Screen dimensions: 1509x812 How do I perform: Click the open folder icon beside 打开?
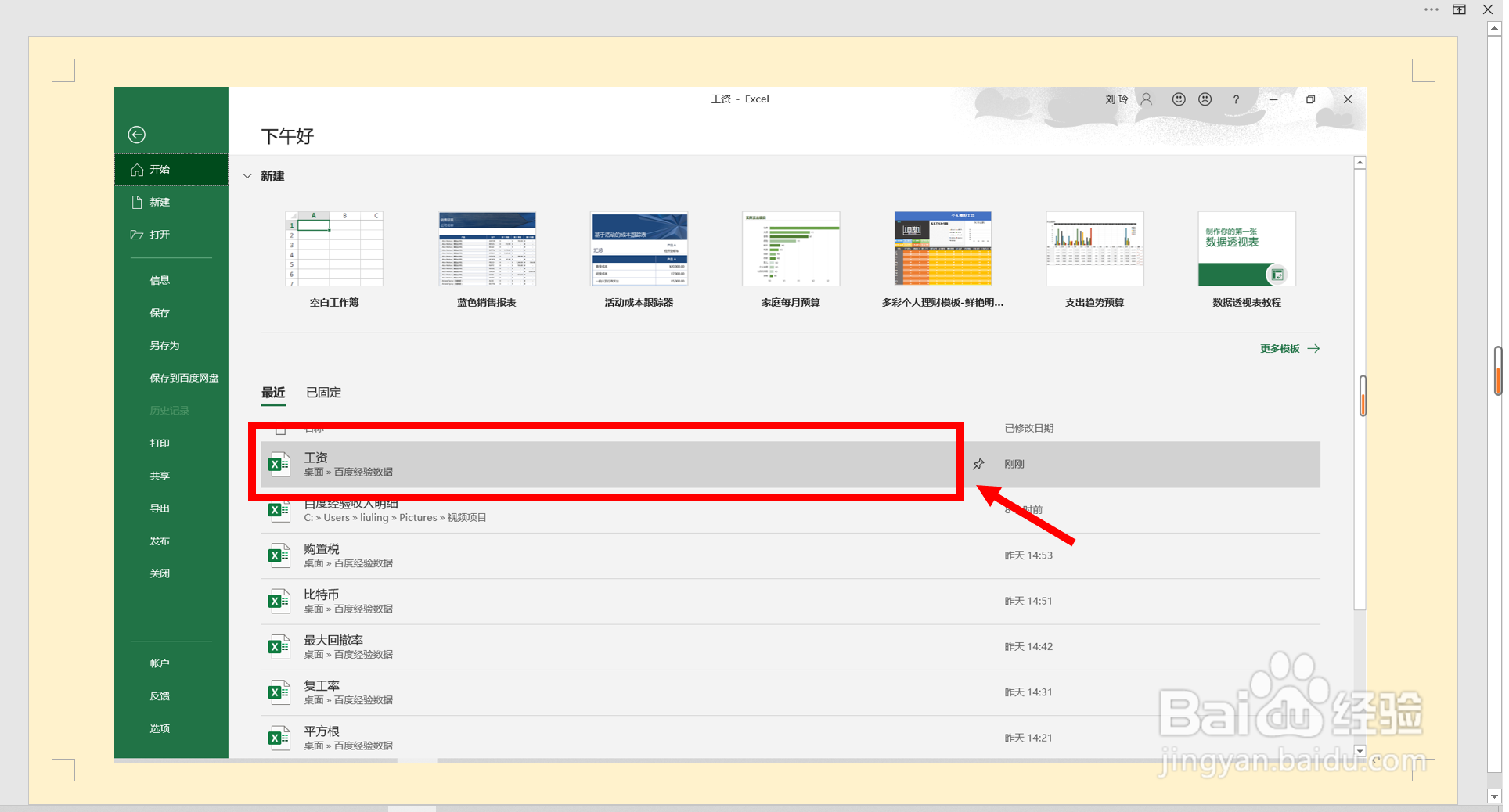click(137, 235)
